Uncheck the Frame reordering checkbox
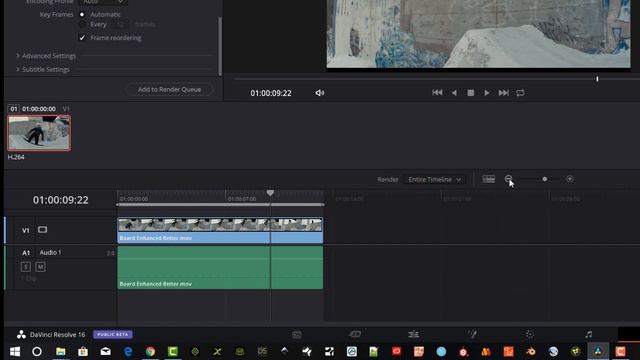Viewport: 640px width, 360px height. click(82, 38)
